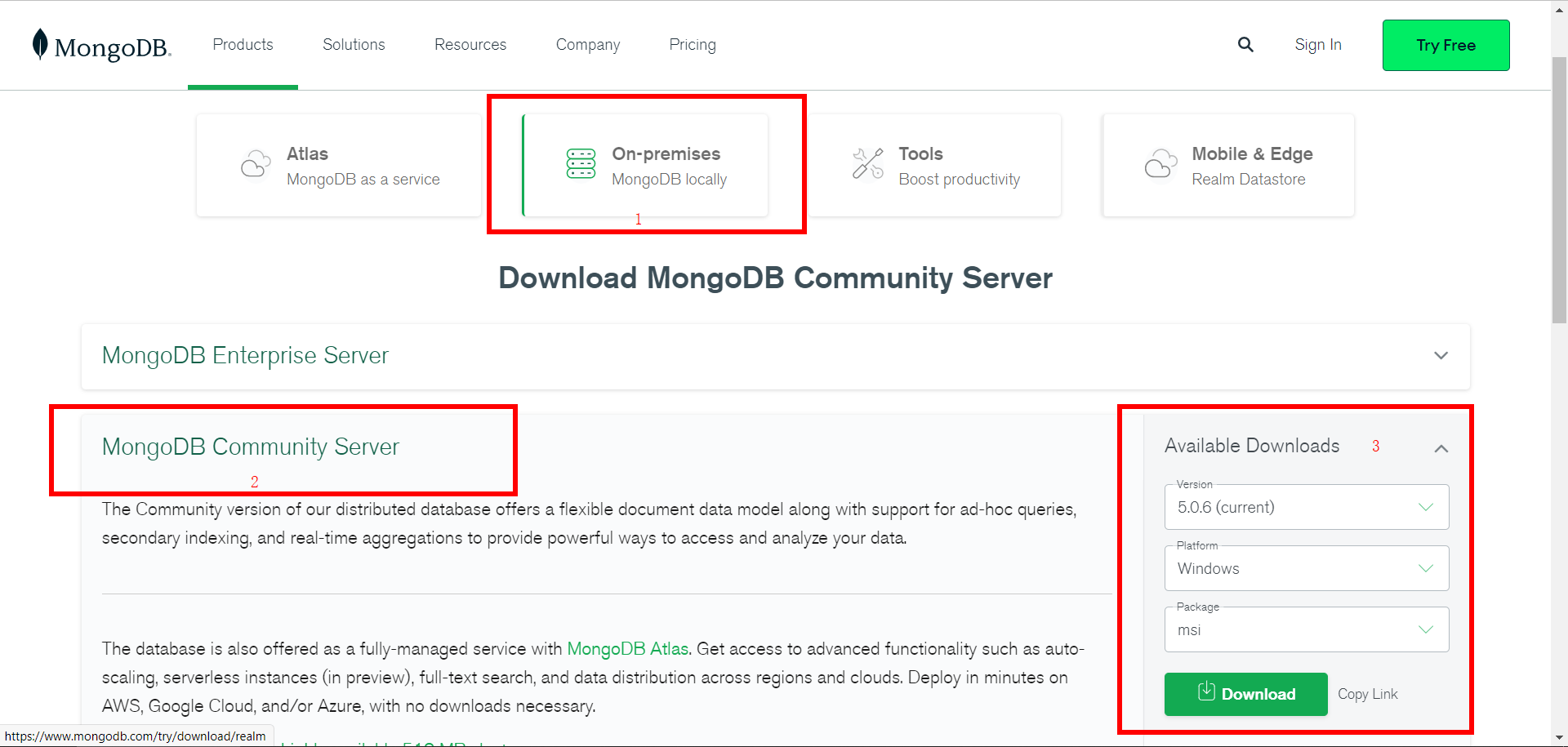Open the Solutions menu

pyautogui.click(x=354, y=45)
